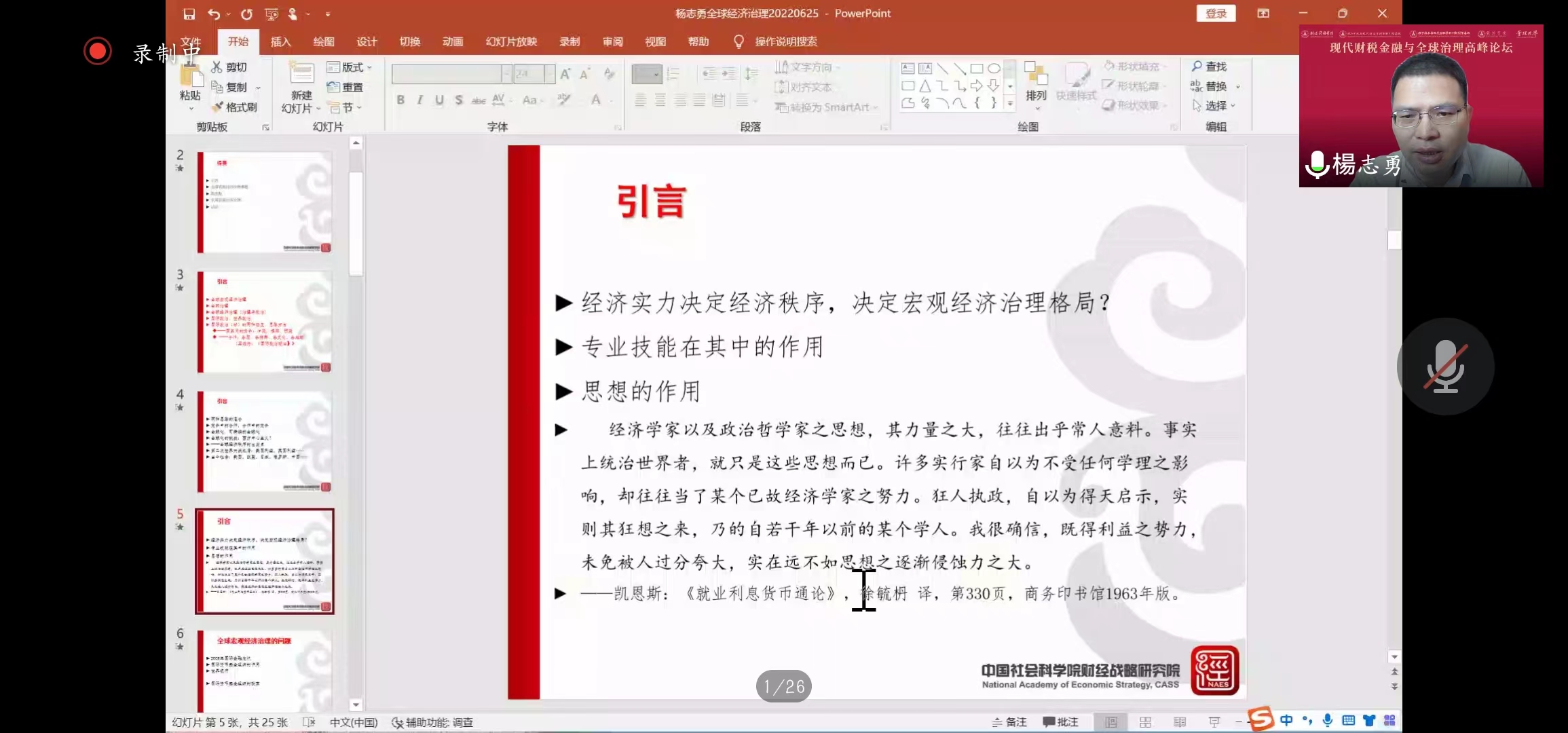Open the Insert 插入 tab
The width and height of the screenshot is (1568, 733).
click(x=280, y=42)
